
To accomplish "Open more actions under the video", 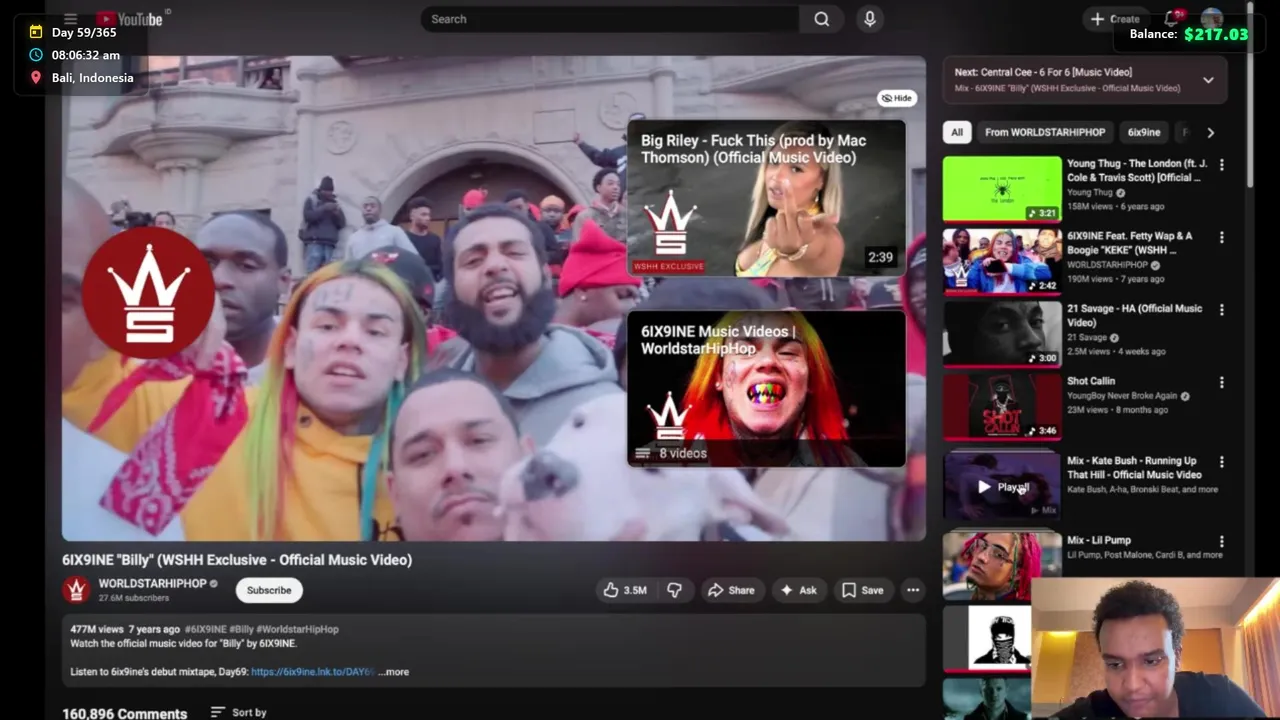I will (913, 590).
